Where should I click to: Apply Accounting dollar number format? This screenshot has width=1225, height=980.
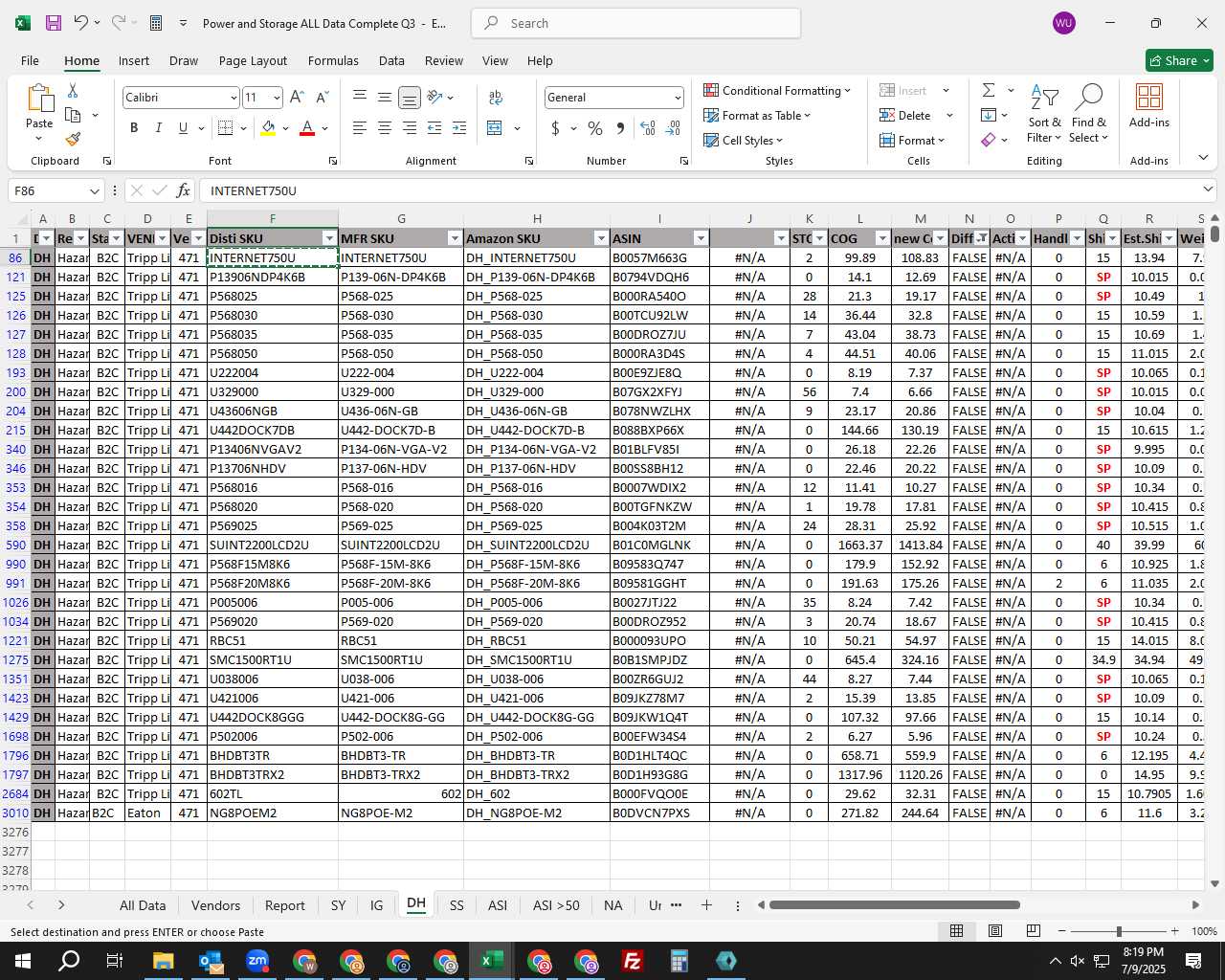[555, 128]
